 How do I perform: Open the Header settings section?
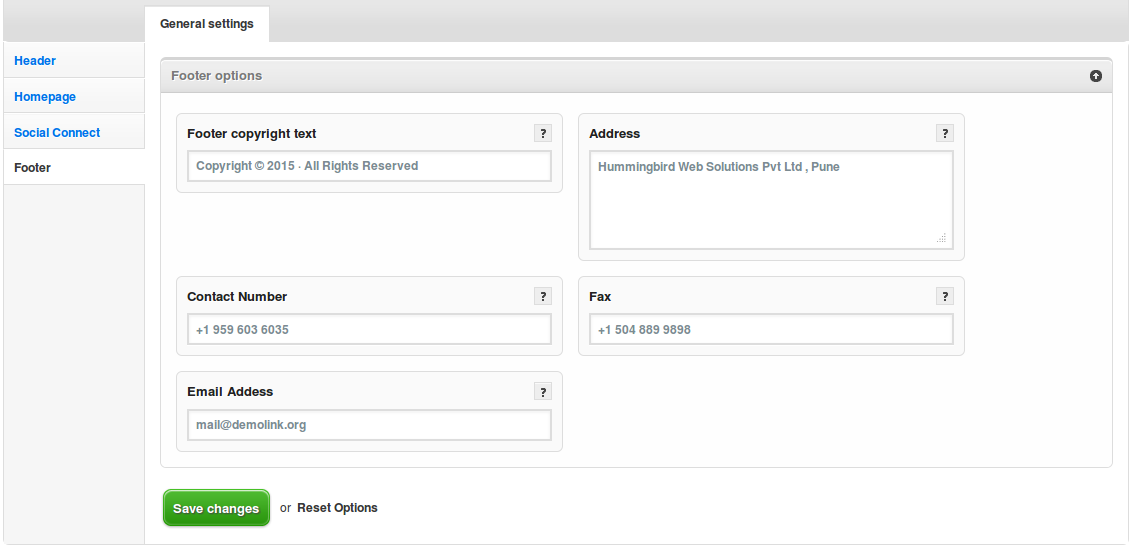[35, 61]
